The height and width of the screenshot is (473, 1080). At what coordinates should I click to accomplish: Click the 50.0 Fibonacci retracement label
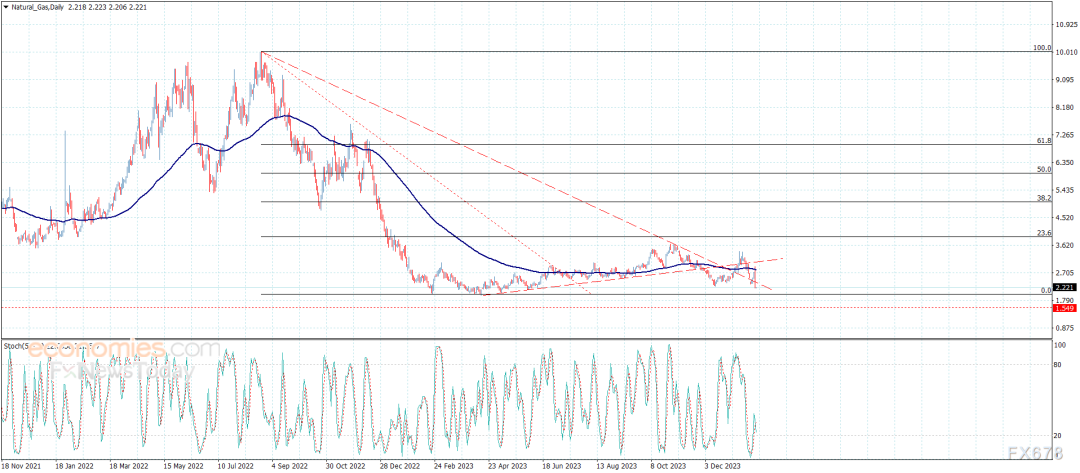point(1043,170)
